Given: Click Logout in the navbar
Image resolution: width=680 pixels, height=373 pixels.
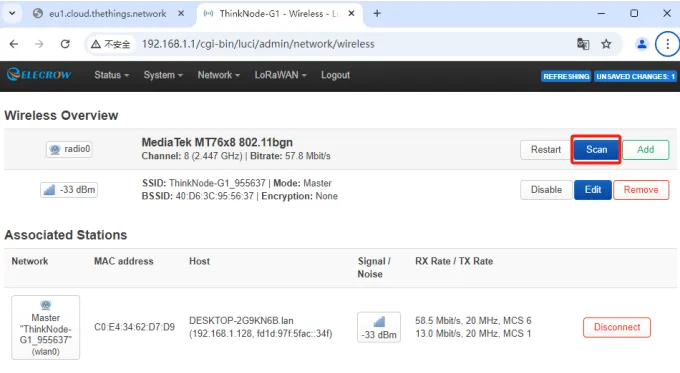Looking at the screenshot, I should 335,75.
